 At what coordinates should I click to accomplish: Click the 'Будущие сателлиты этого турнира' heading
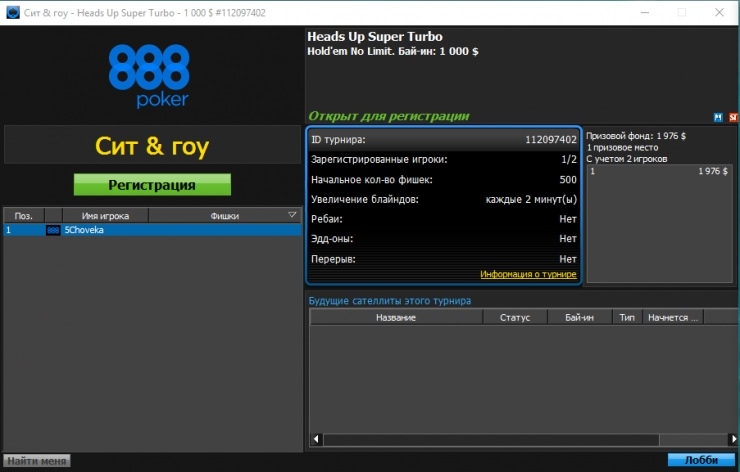[390, 301]
